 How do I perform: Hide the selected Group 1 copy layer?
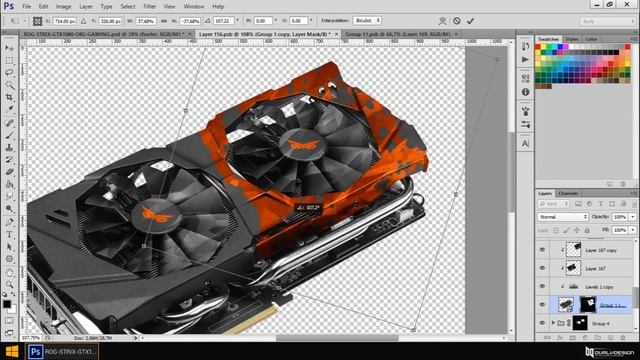click(542, 304)
